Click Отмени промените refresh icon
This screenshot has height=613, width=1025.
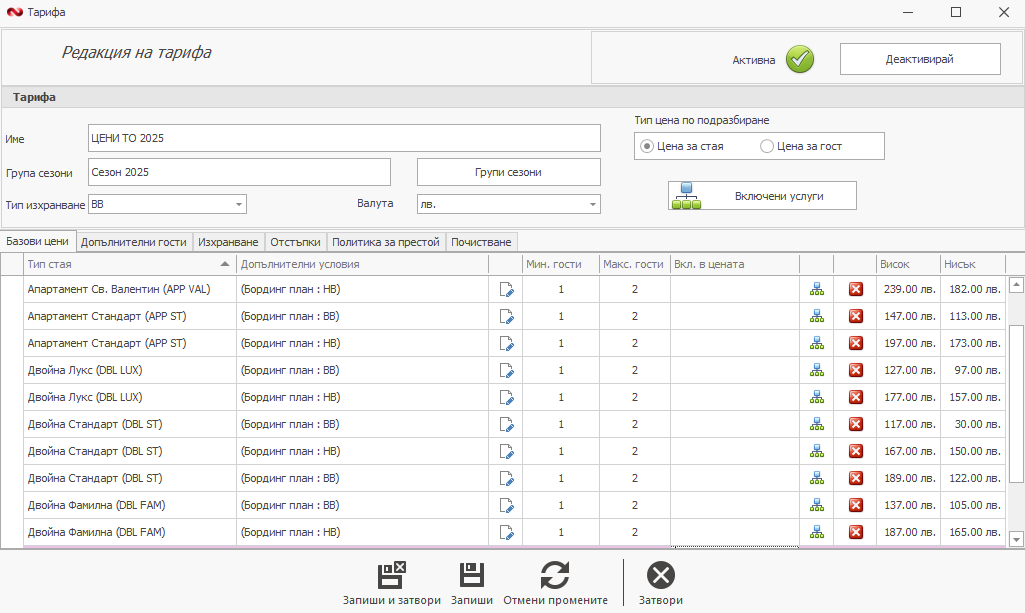(555, 576)
